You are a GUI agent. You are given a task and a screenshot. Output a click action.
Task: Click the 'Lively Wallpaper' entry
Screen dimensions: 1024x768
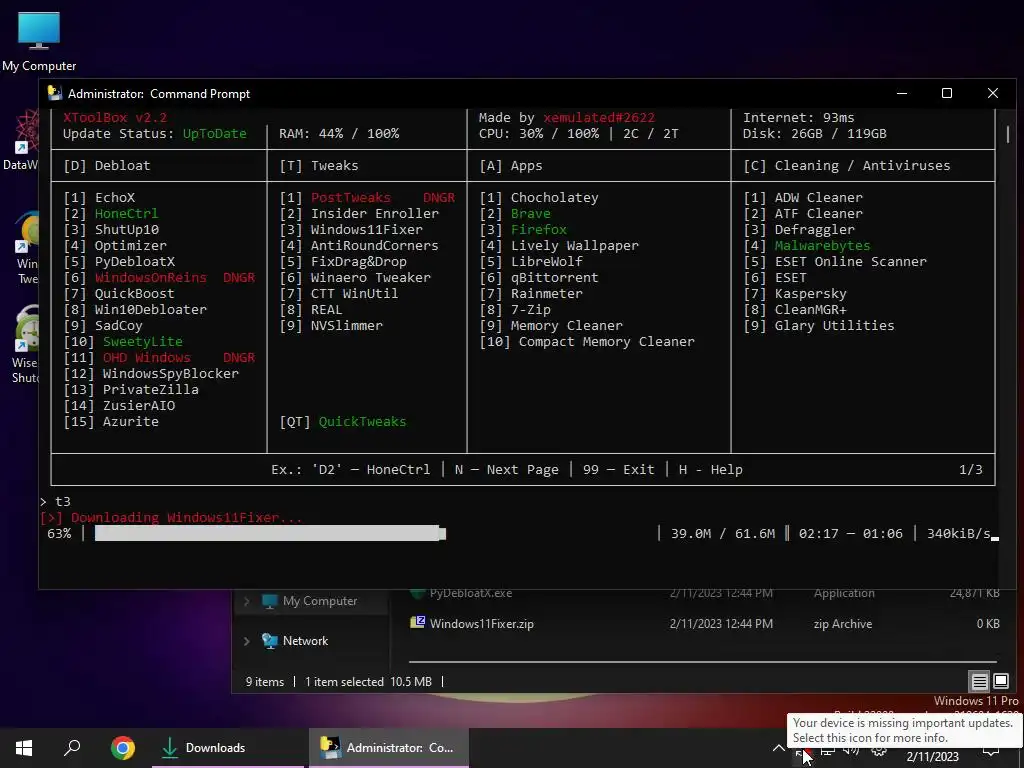[x=575, y=246]
